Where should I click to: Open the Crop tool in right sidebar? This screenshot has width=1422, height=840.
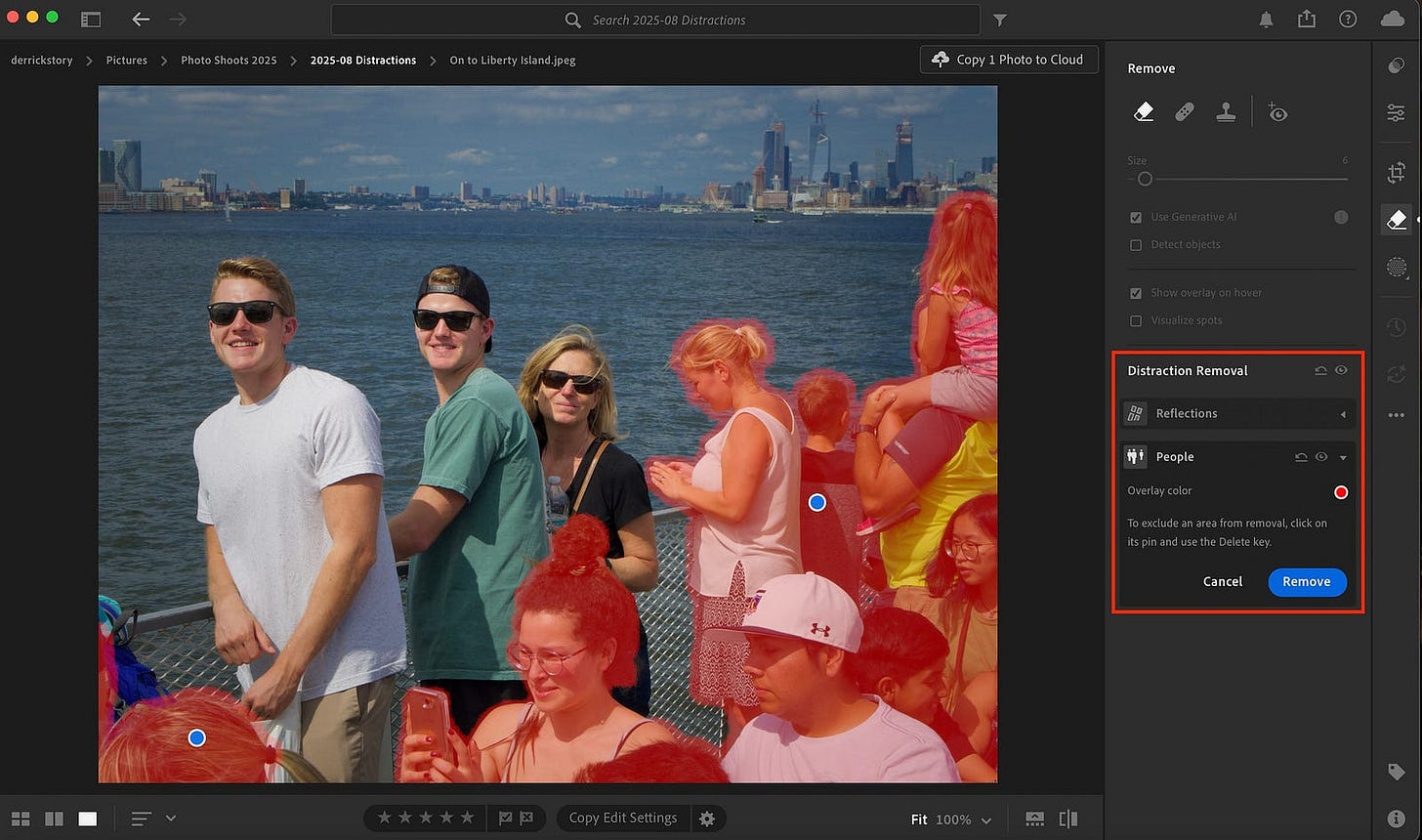point(1396,173)
